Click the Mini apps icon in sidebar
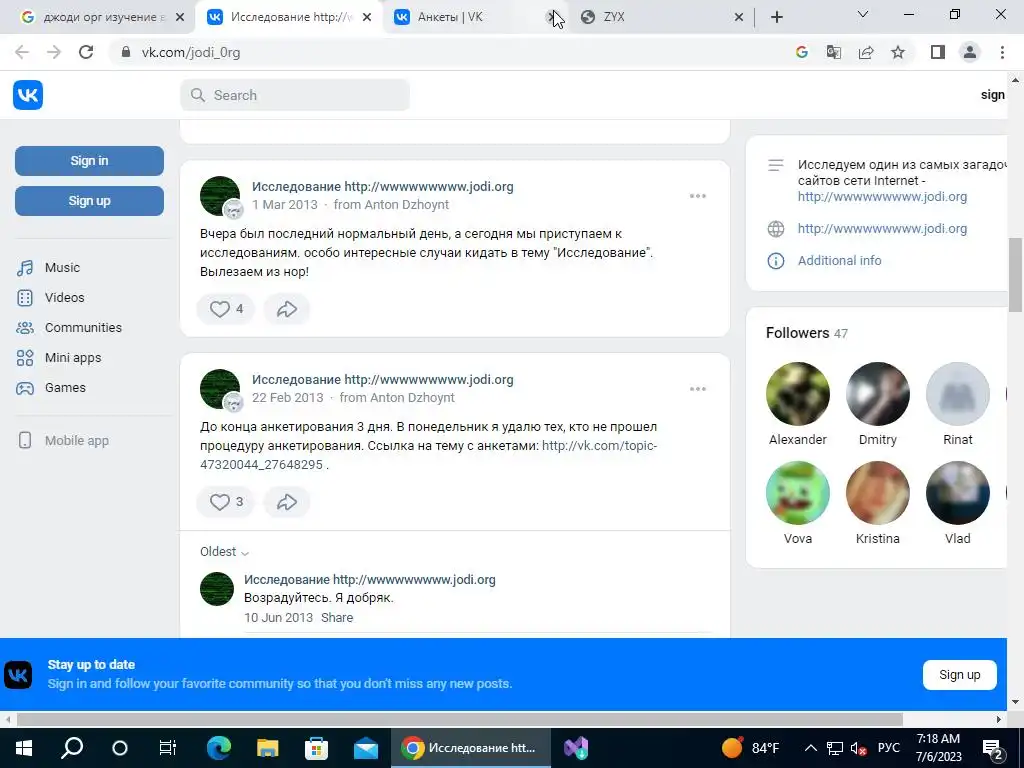The width and height of the screenshot is (1024, 768). pyautogui.click(x=25, y=358)
